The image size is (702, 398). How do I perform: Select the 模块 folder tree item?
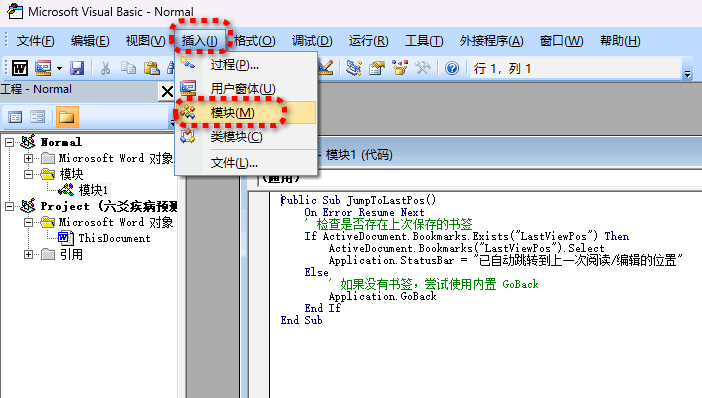[71, 174]
